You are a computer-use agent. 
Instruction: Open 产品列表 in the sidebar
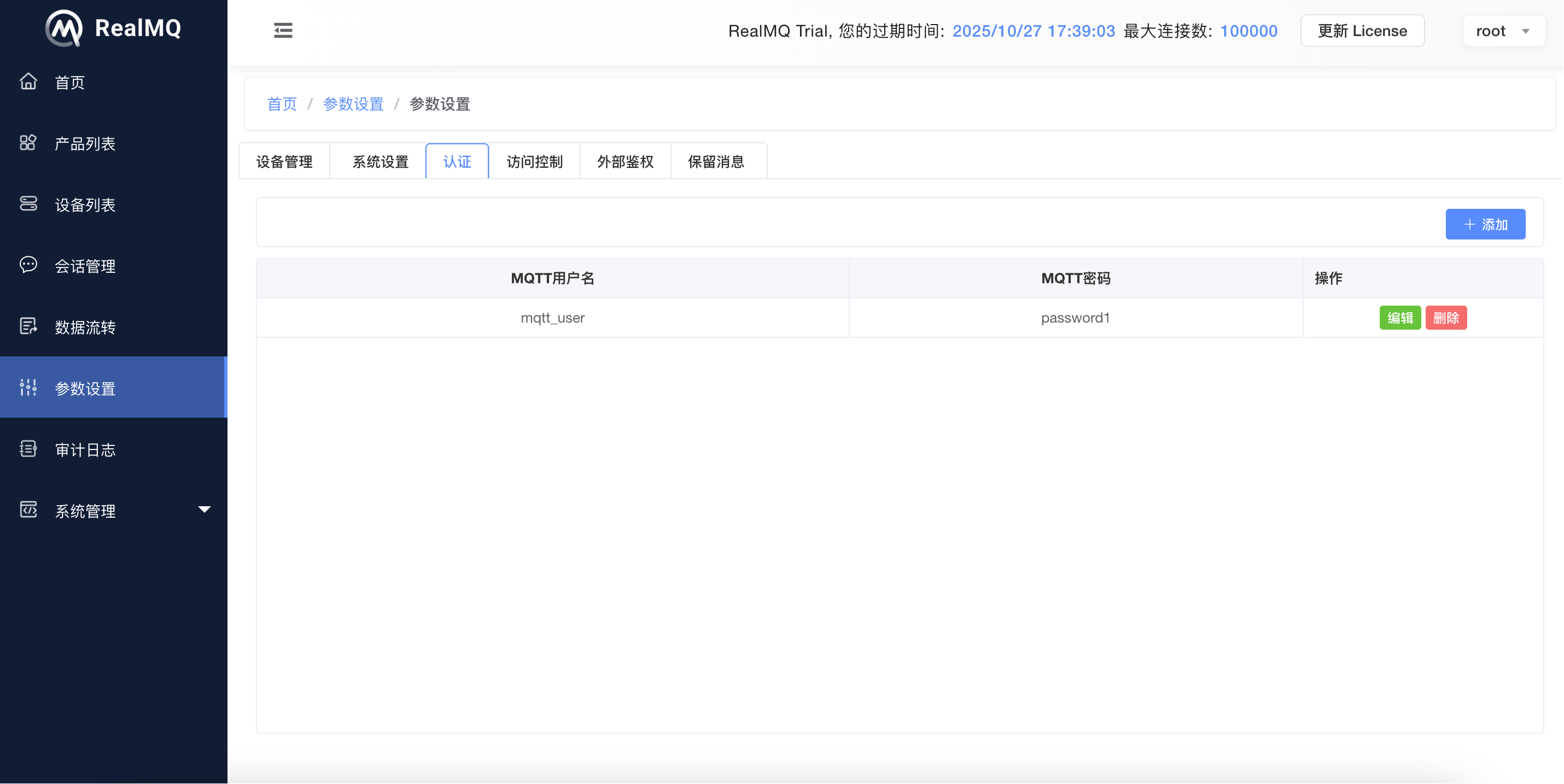pos(114,143)
